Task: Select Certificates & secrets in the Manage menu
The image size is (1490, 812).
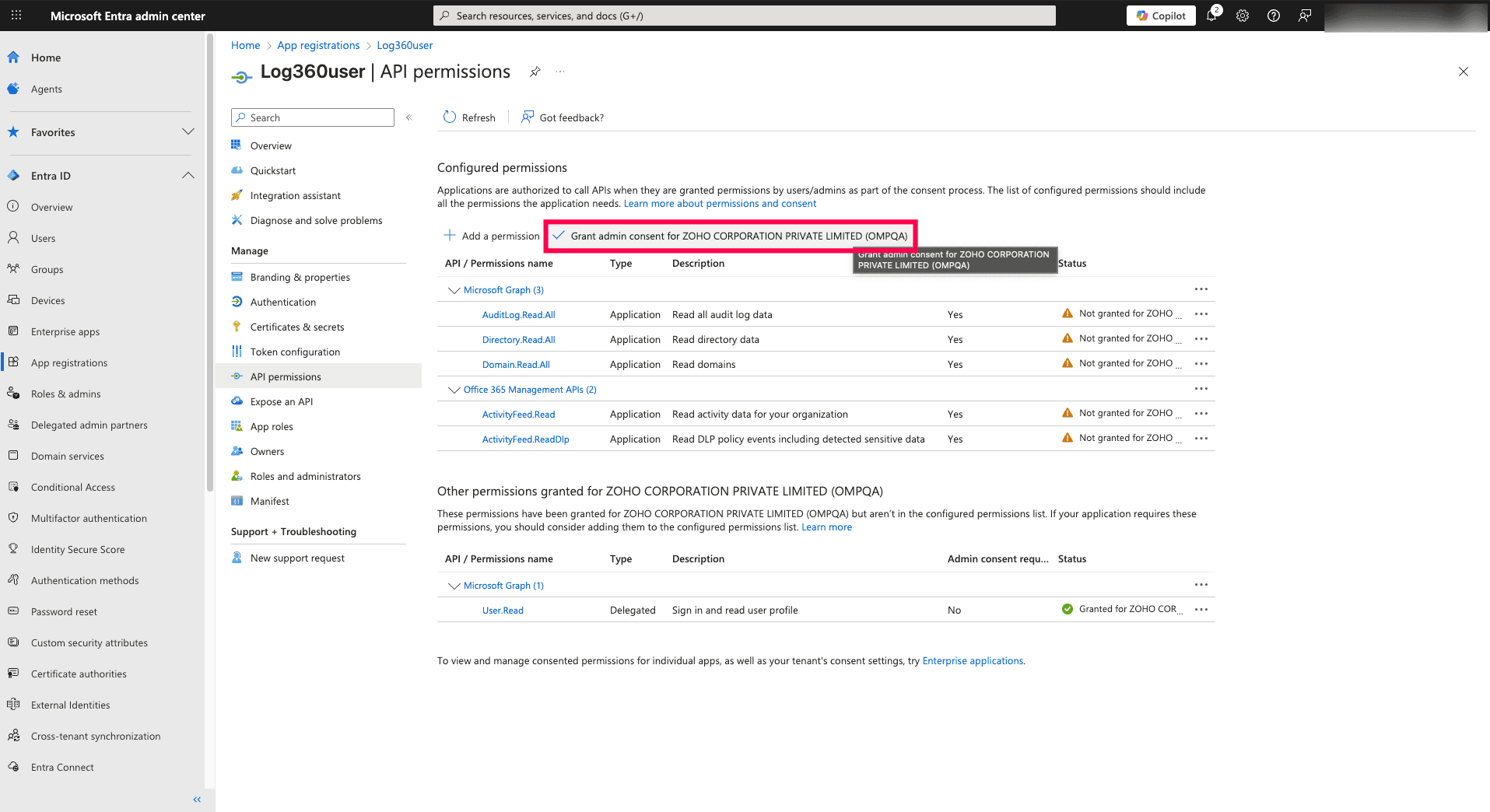Action: pos(297,327)
